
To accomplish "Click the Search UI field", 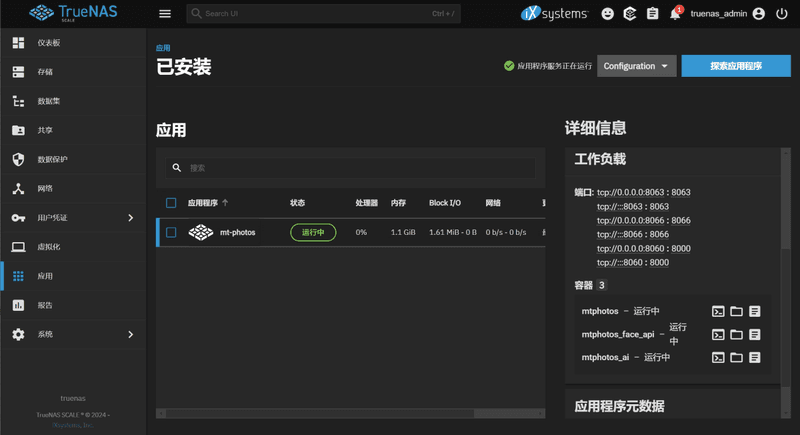I will click(323, 14).
